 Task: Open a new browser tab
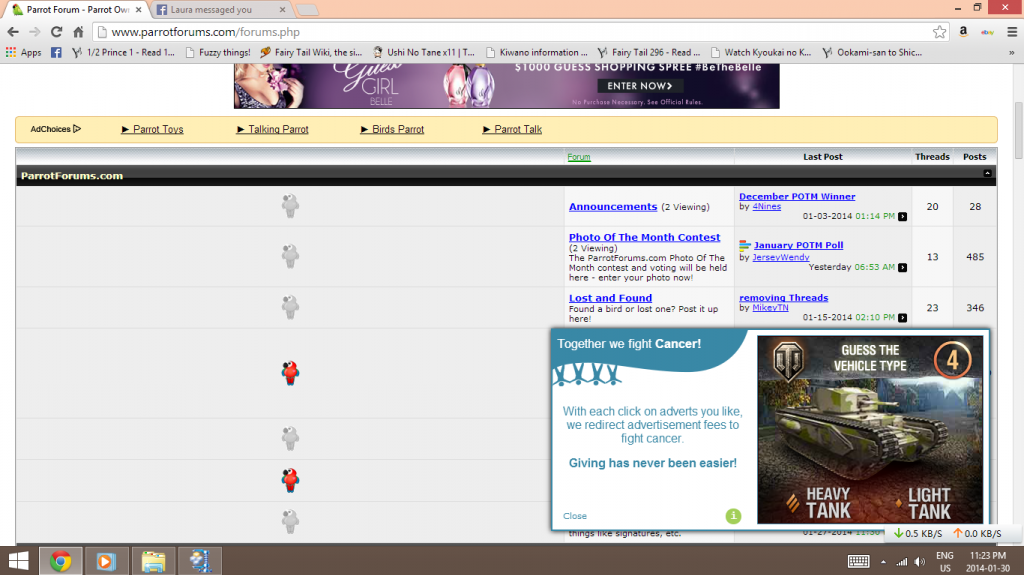tap(307, 10)
